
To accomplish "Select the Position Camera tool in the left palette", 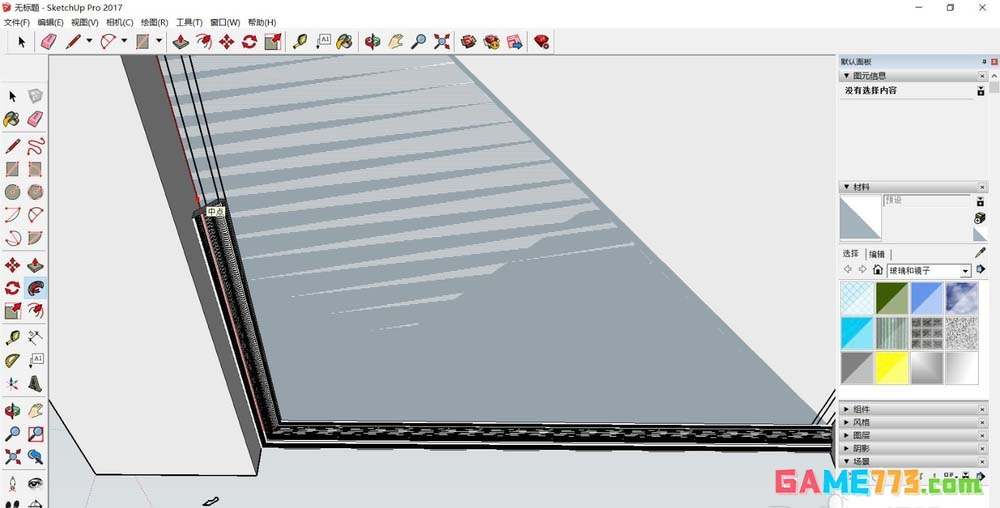I will point(12,484).
